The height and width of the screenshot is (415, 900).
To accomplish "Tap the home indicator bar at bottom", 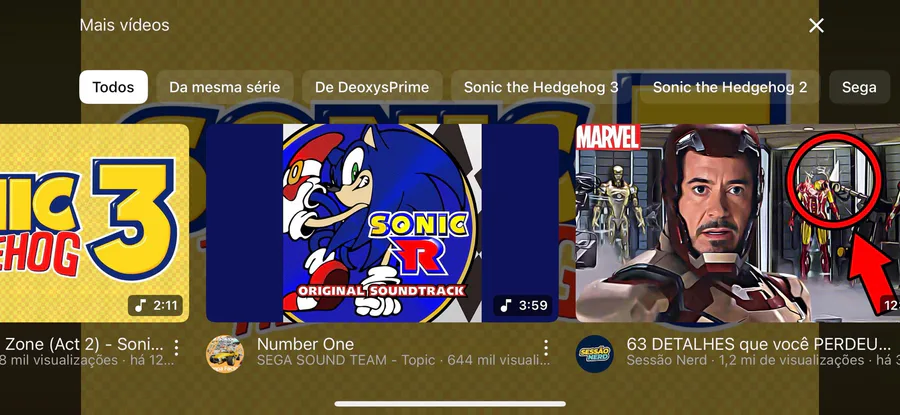I will [450, 404].
